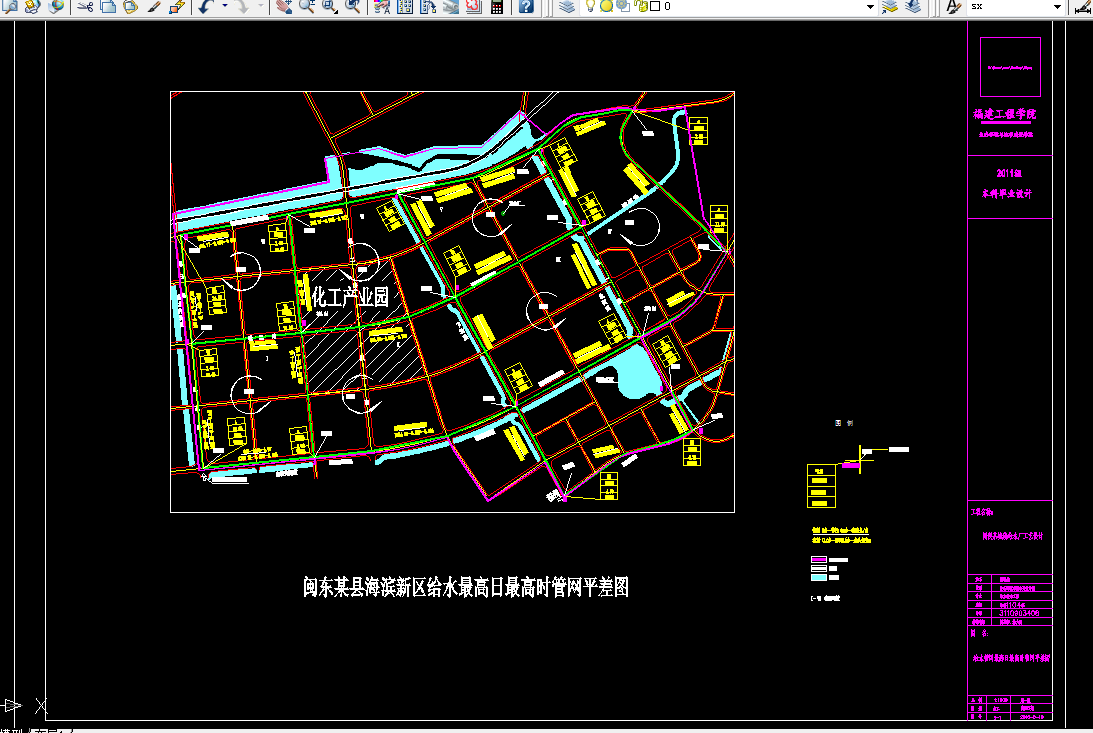Expand the redo history dropdown arrow
This screenshot has height=733, width=1093.
[261, 6]
